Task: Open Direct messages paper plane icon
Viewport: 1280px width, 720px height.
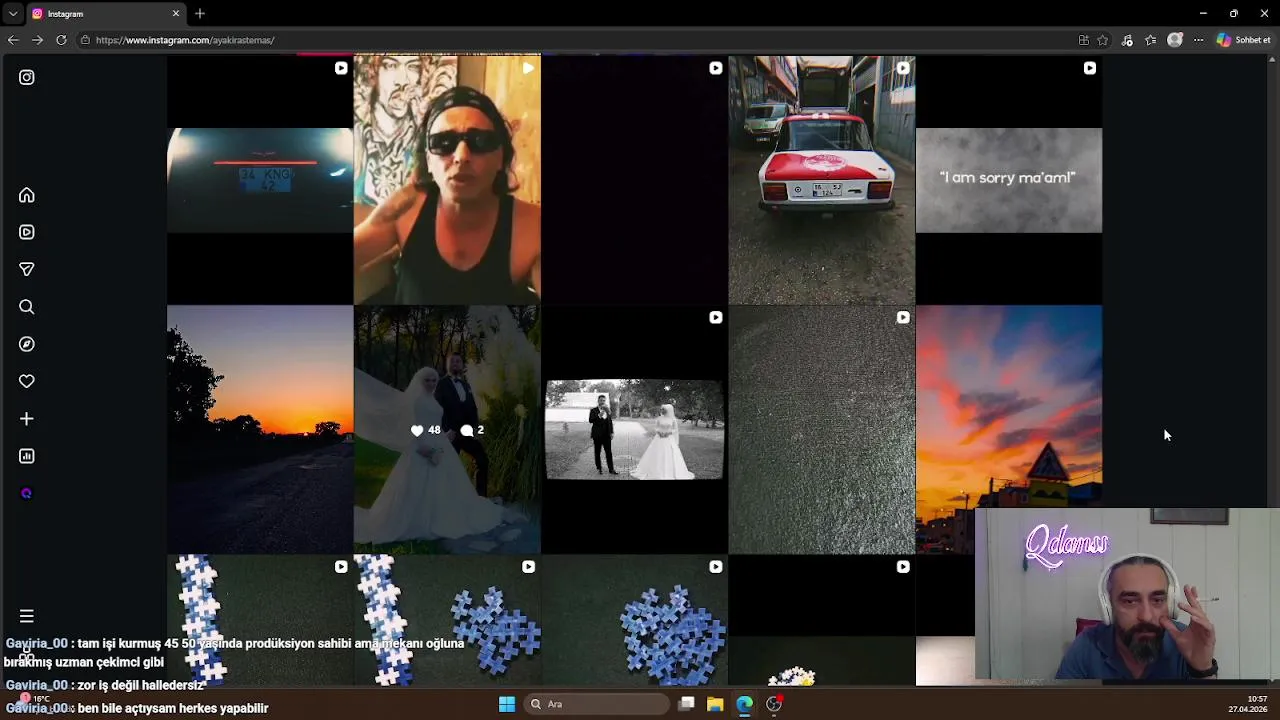Action: point(27,269)
